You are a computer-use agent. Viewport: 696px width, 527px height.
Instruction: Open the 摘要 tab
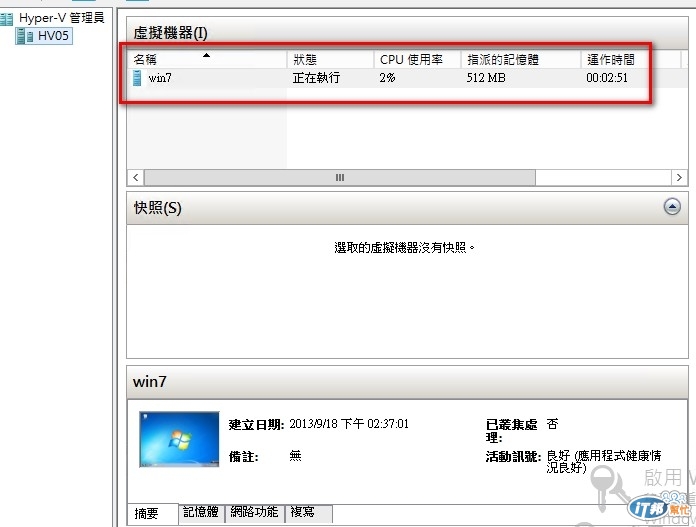[152, 514]
